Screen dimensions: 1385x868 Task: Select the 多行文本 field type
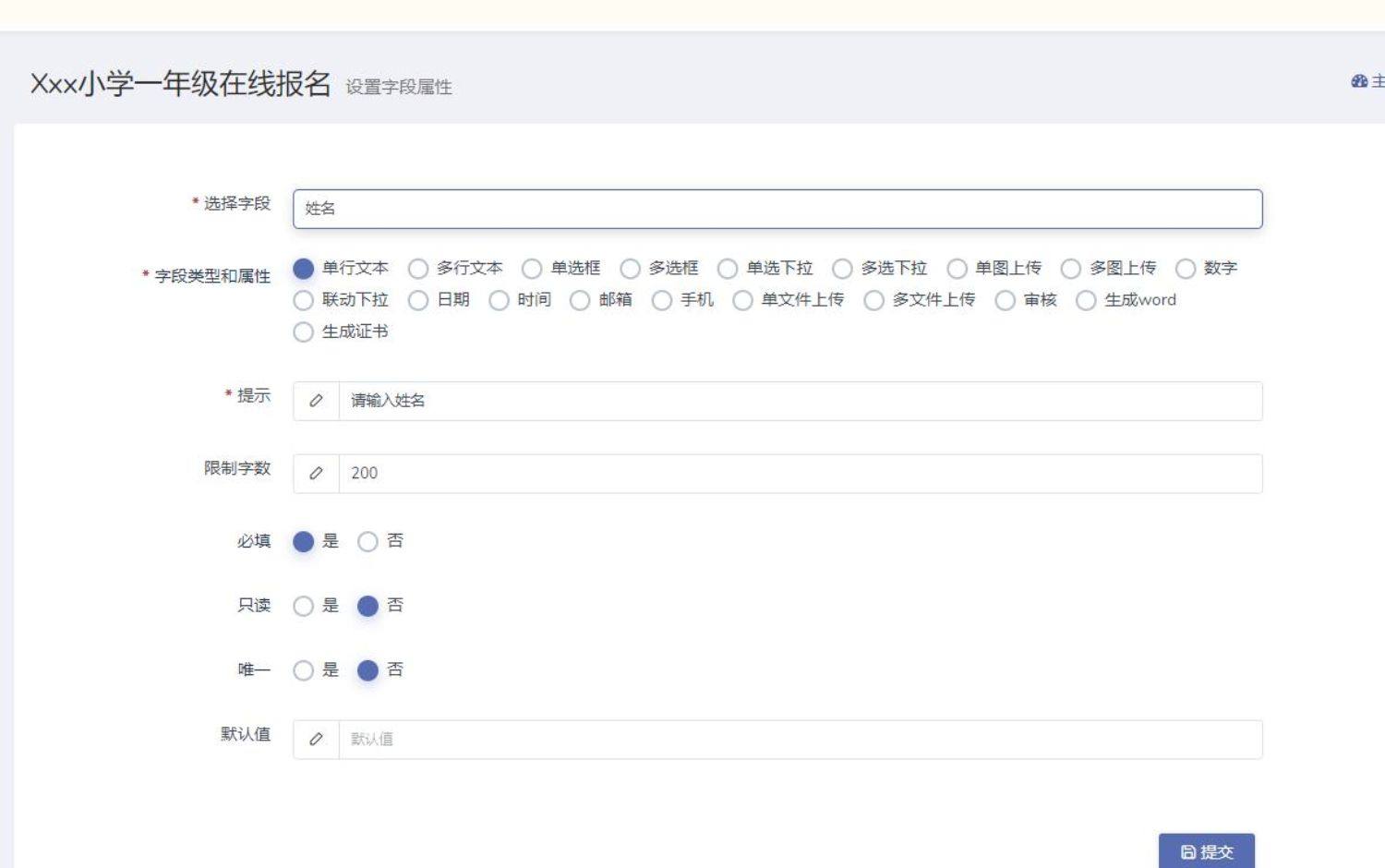click(418, 269)
